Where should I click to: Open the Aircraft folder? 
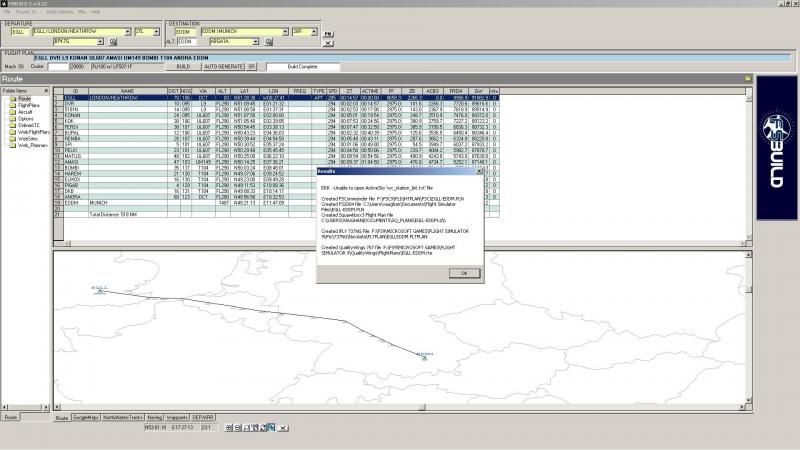pos(21,112)
